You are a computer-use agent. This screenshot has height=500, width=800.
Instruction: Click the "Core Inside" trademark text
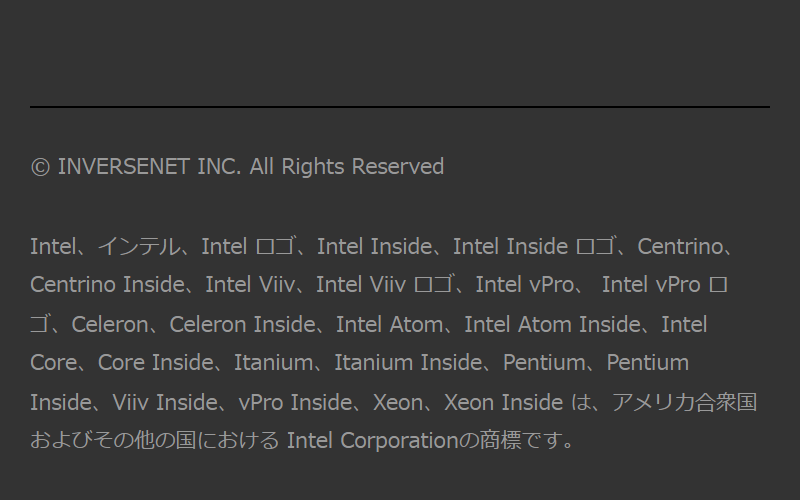[155, 362]
